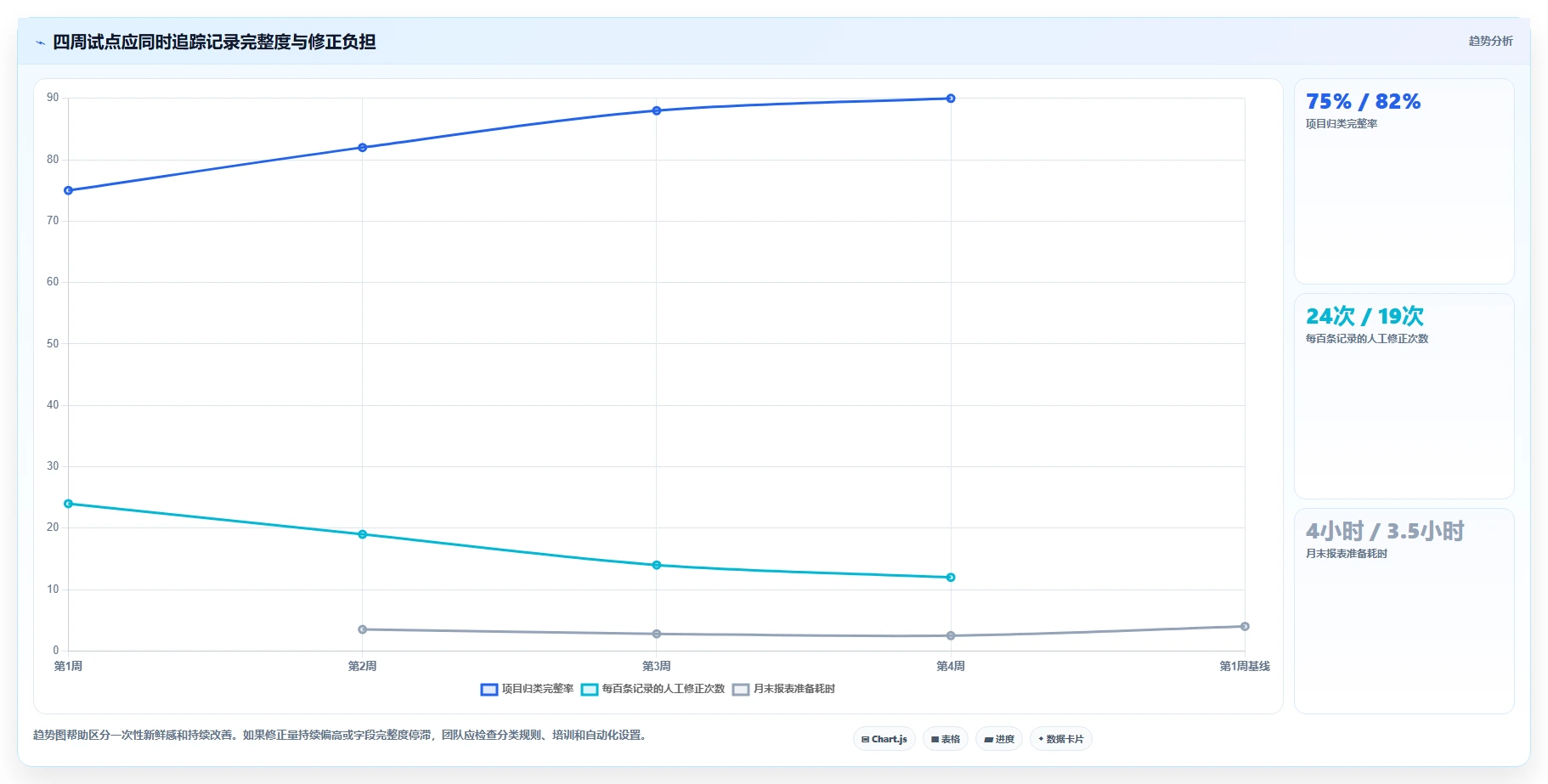Viewport: 1548px width, 784px height.
Task: Click the 趋势分析 label in header
Action: click(x=1490, y=41)
